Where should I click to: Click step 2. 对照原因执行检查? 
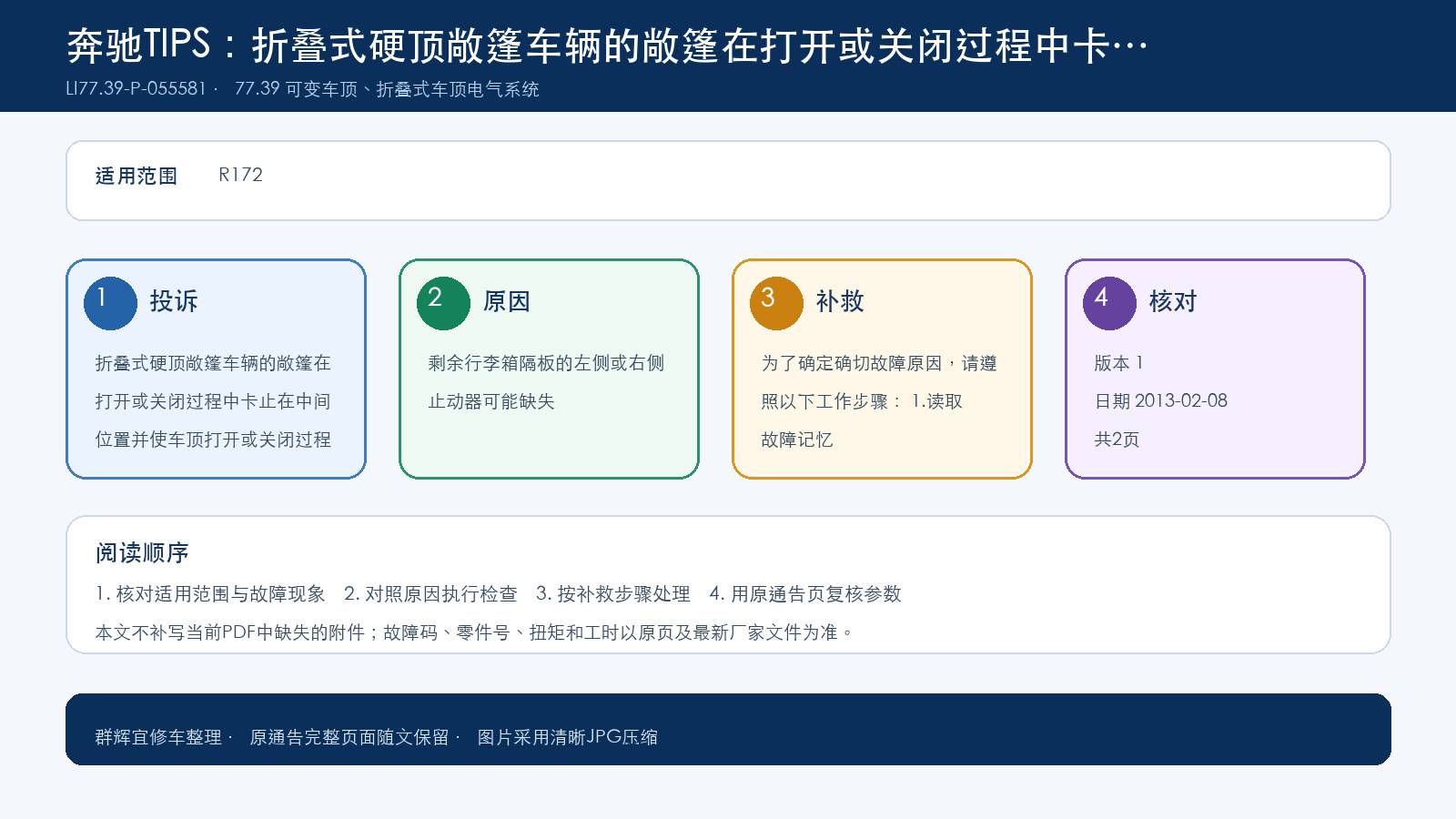coord(430,594)
